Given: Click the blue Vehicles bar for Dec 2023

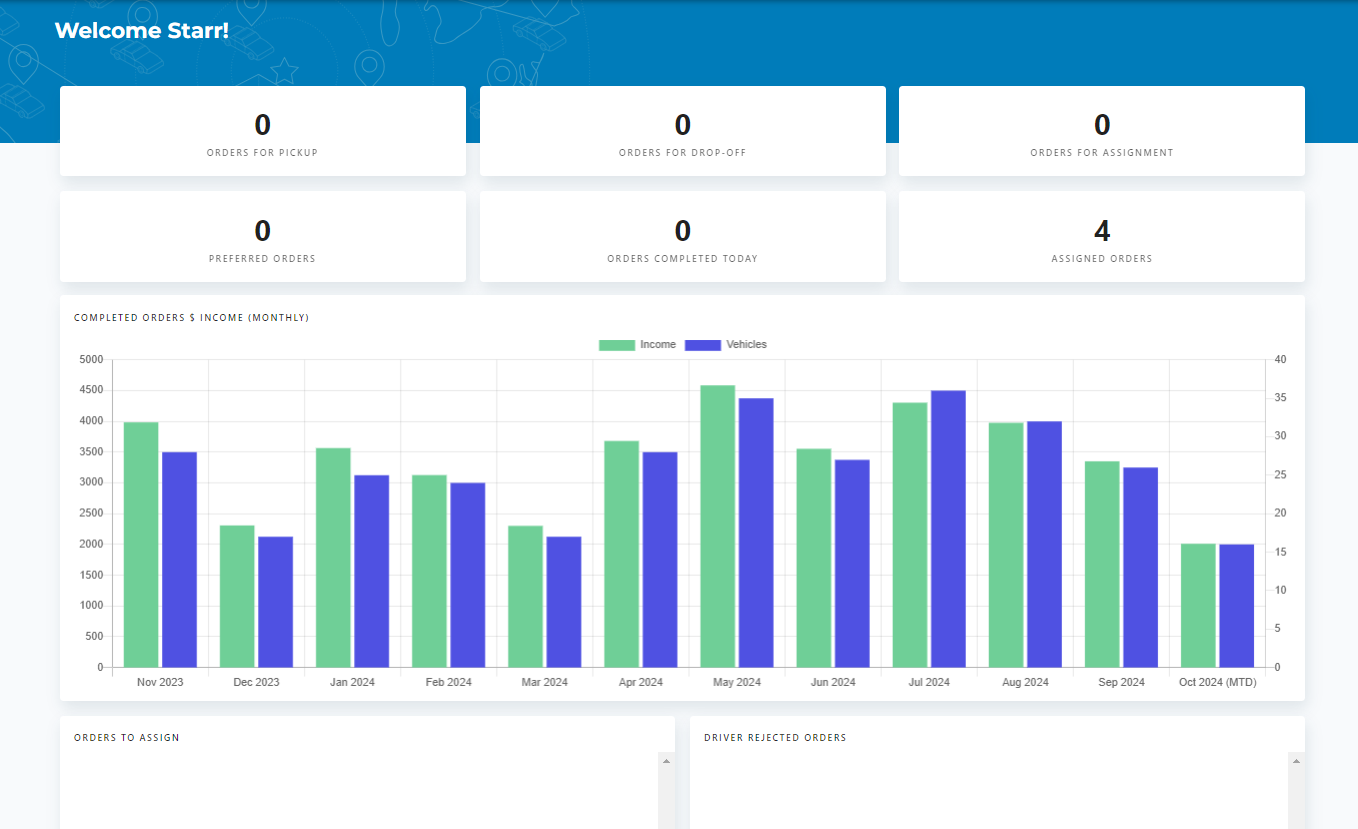Looking at the screenshot, I should pyautogui.click(x=275, y=602).
